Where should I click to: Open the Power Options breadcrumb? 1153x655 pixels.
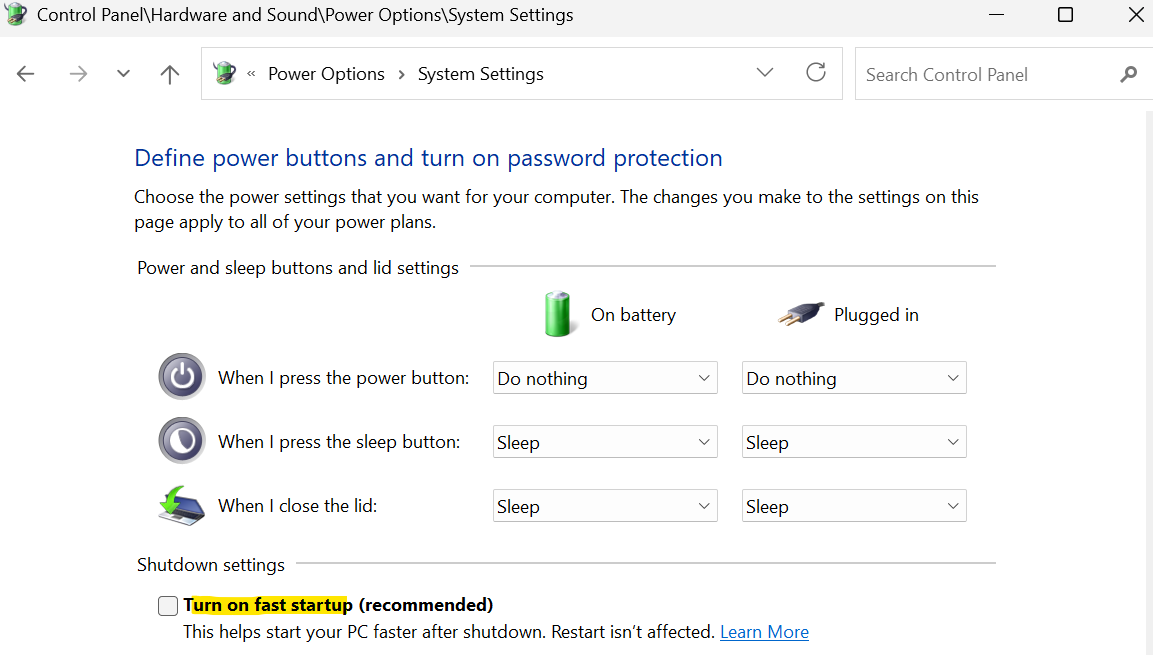click(326, 74)
